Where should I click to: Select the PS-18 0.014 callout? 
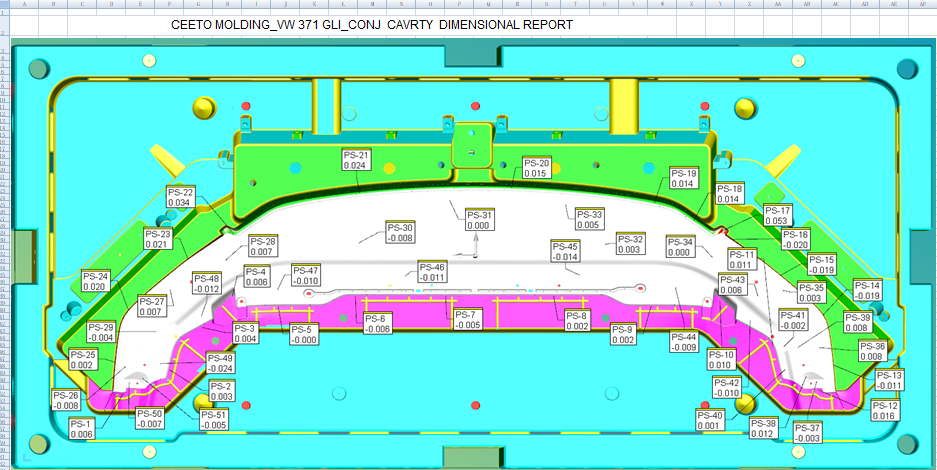(x=730, y=193)
